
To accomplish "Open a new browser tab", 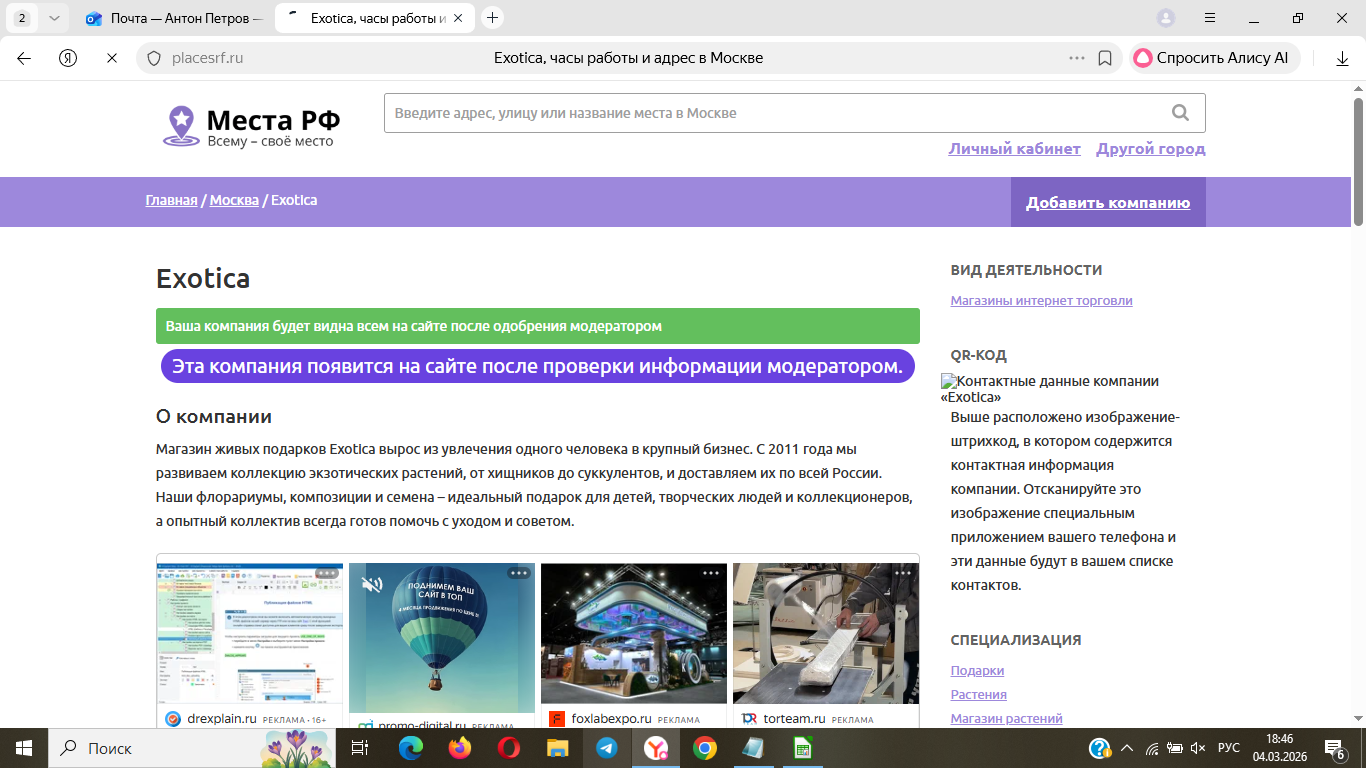I will pyautogui.click(x=492, y=17).
